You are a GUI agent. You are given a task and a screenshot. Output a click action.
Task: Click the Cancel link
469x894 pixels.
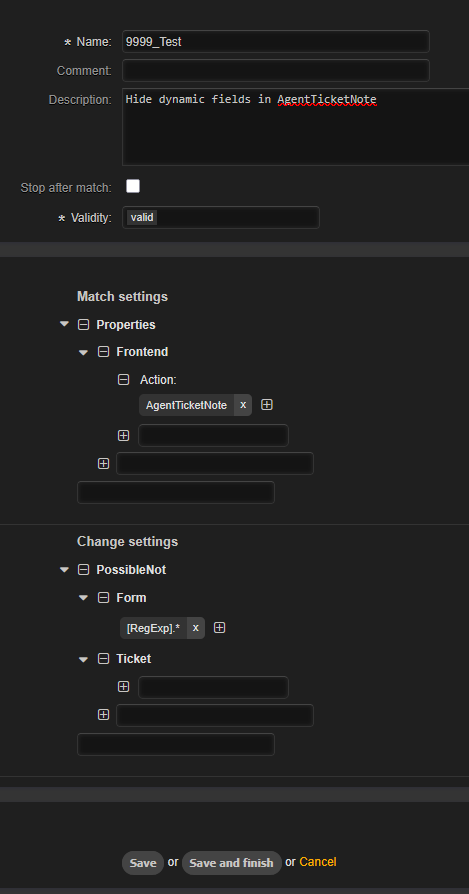click(x=318, y=862)
